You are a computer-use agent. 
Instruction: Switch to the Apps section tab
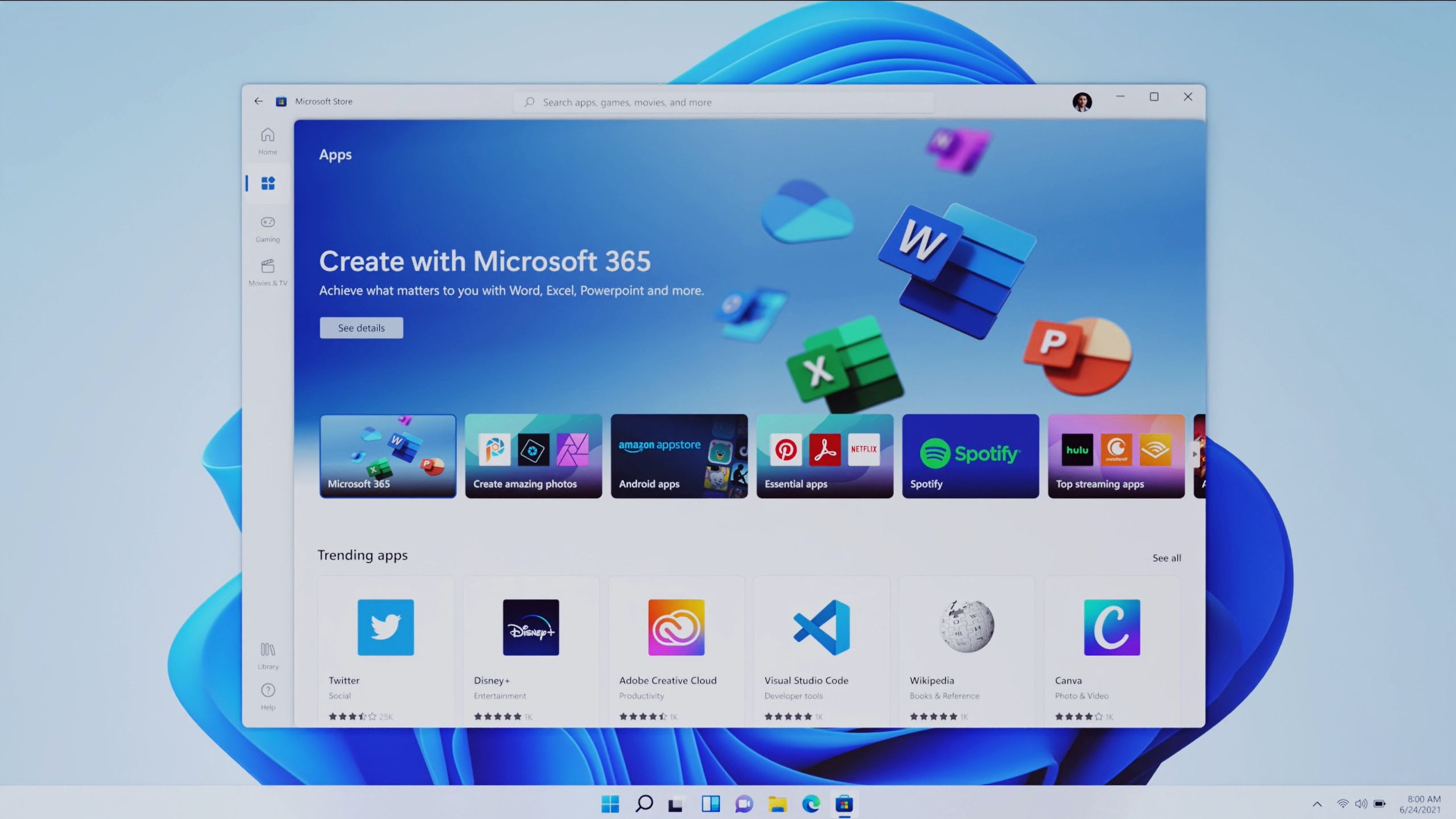coord(267,183)
